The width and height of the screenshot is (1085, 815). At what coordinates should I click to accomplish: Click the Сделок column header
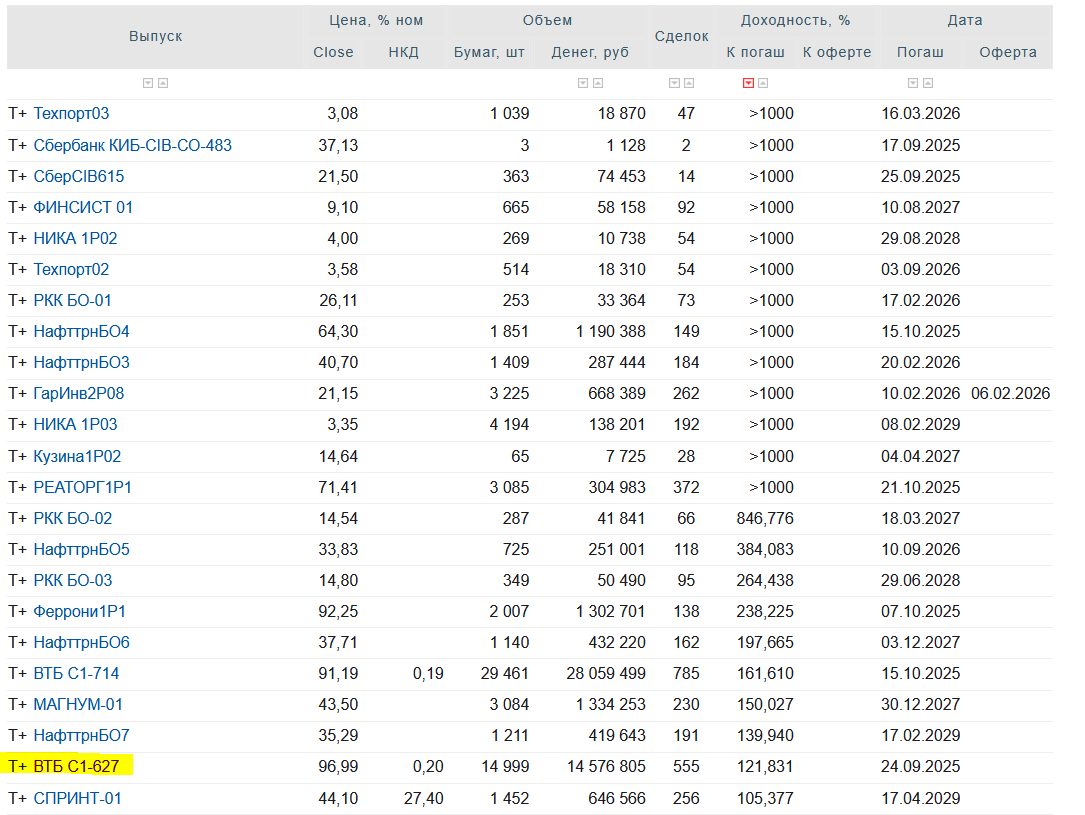[682, 37]
